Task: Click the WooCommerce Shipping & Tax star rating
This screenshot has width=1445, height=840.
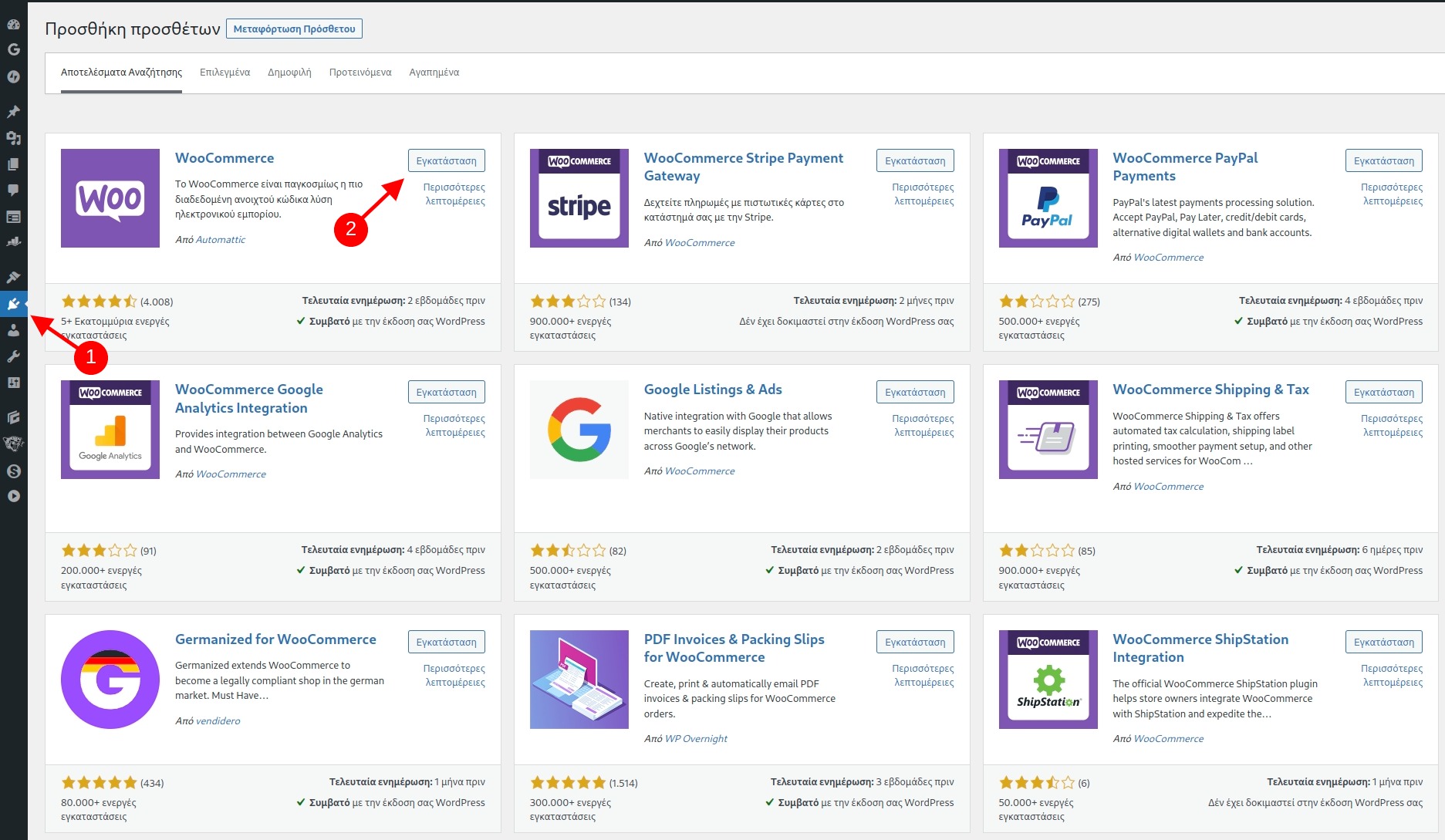Action: click(x=1036, y=550)
